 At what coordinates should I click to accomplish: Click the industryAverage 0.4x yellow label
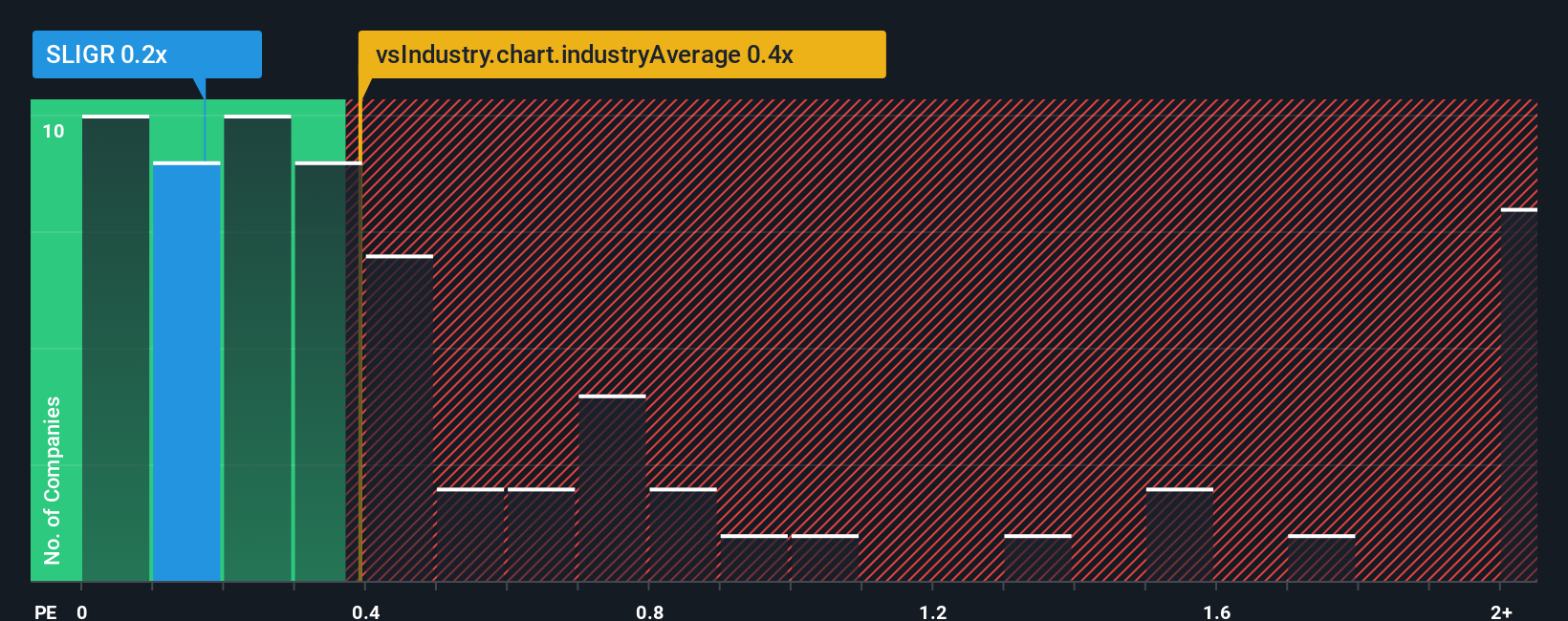click(621, 54)
